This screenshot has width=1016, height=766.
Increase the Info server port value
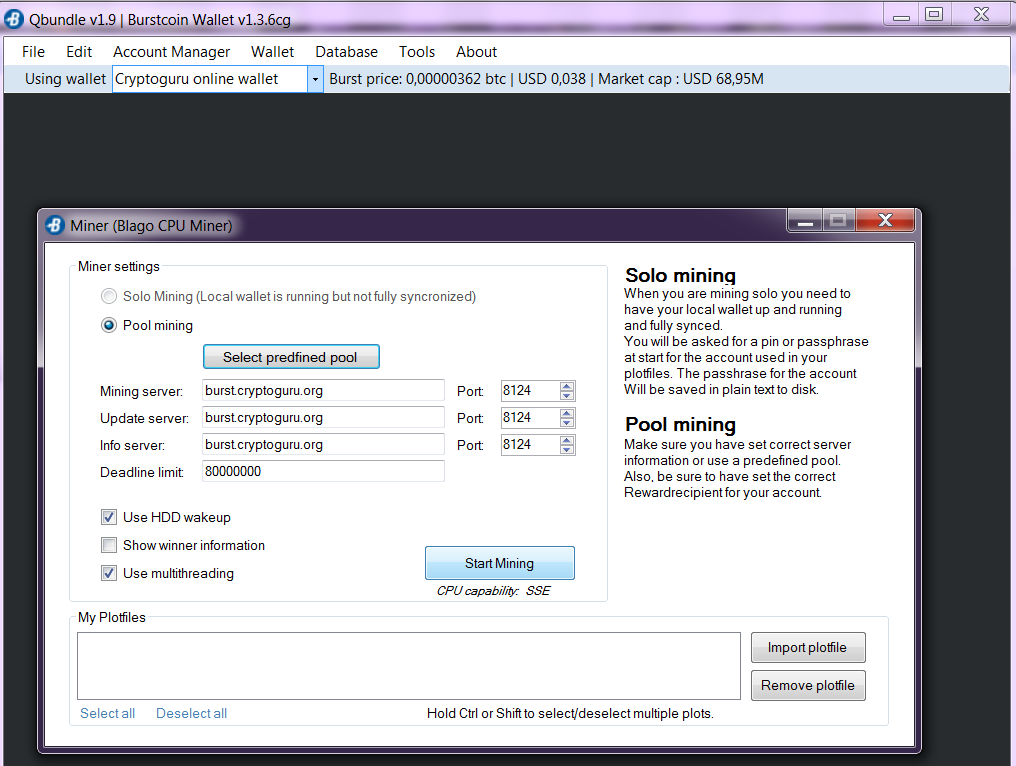point(567,440)
